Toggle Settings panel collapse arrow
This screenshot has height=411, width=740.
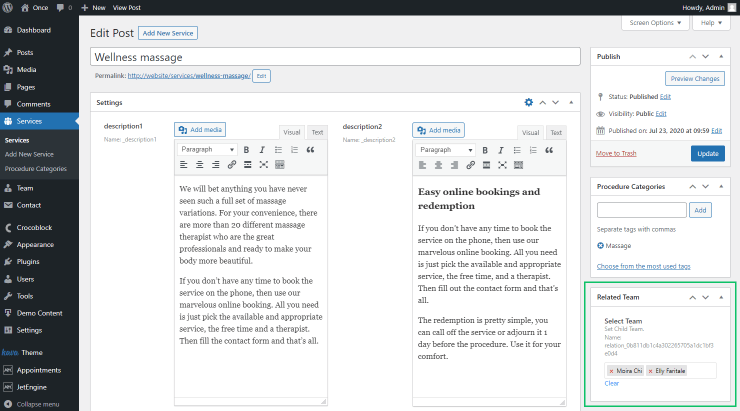tap(571, 102)
